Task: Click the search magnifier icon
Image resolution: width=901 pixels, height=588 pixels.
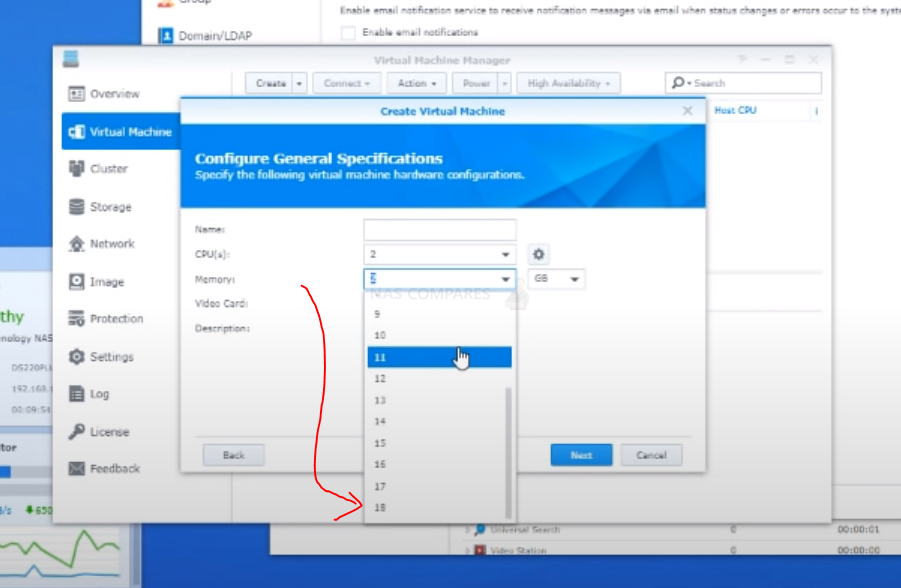Action: (679, 83)
